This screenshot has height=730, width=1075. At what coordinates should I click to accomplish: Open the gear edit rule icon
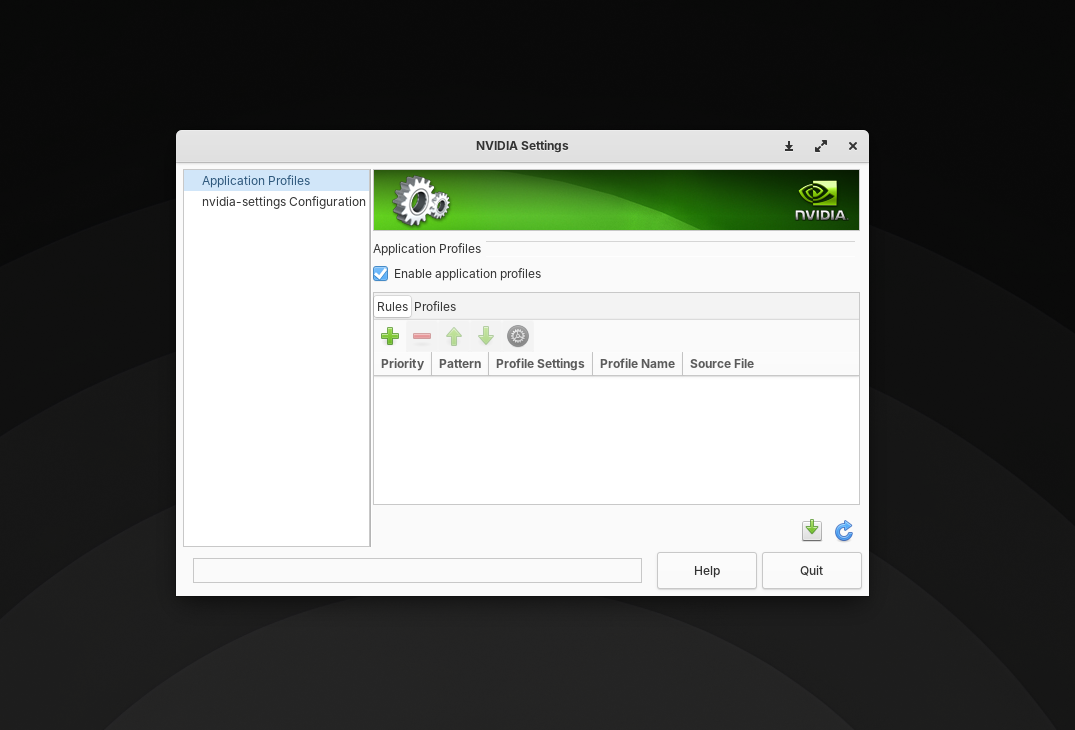(518, 336)
